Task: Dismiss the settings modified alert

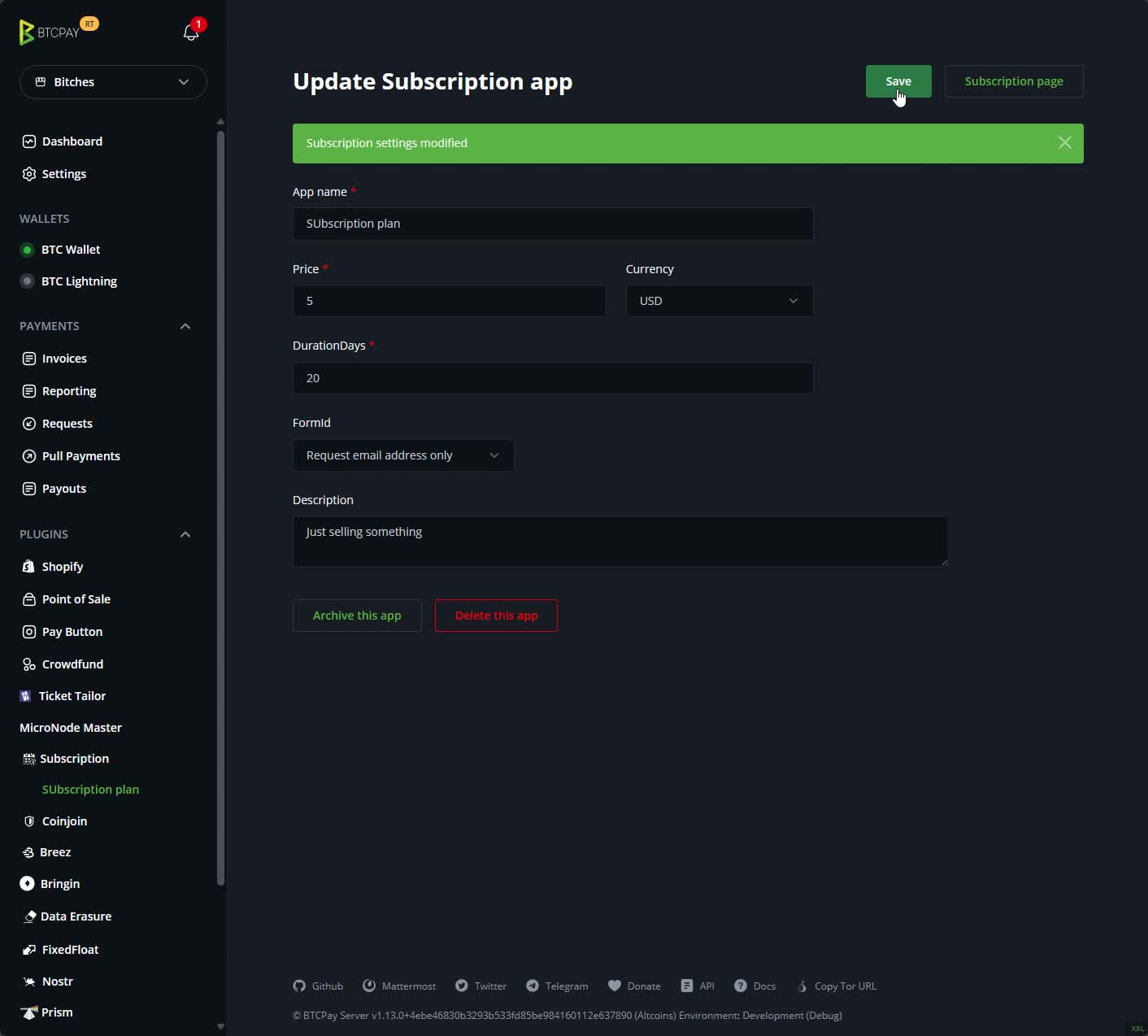Action: pyautogui.click(x=1064, y=143)
